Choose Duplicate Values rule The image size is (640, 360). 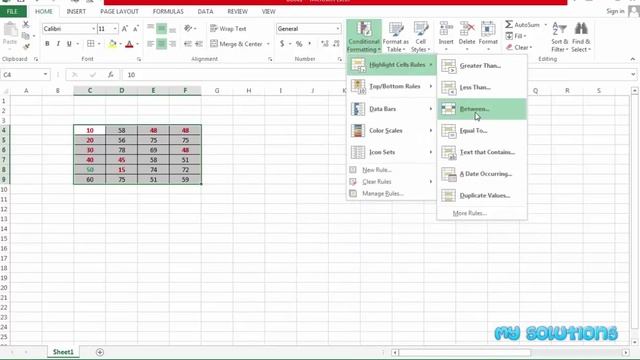pos(482,196)
